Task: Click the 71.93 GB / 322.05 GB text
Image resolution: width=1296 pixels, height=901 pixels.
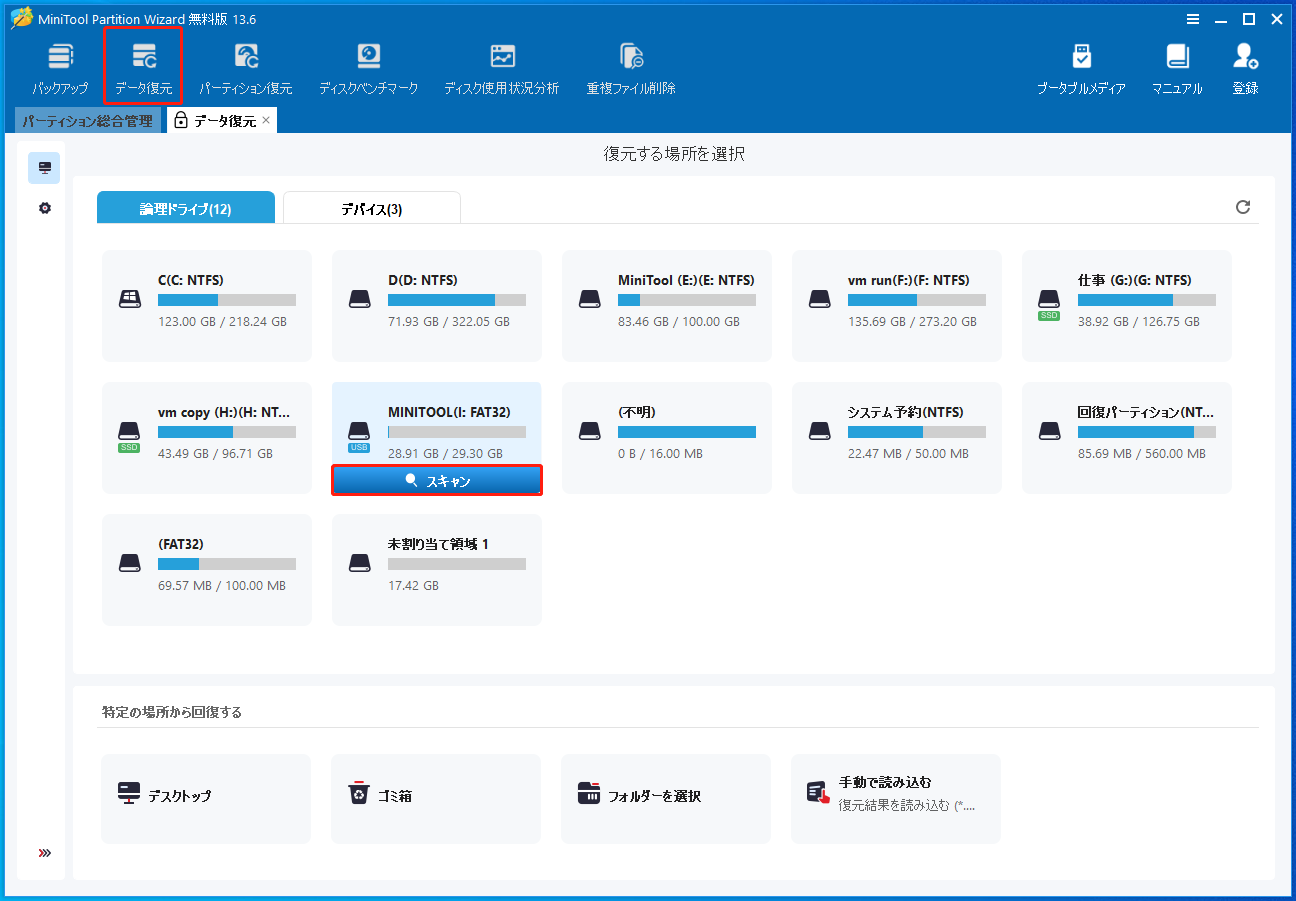Action: pos(449,322)
